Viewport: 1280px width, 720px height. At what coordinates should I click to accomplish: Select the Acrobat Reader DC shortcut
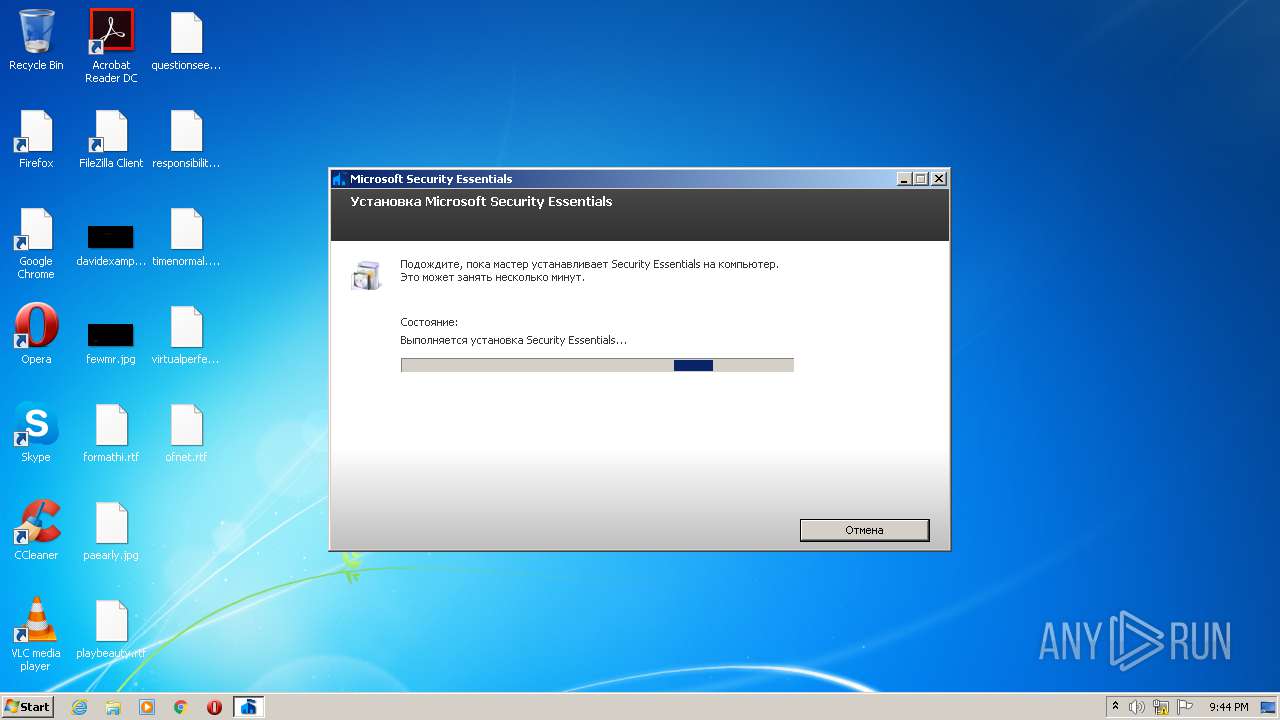(x=111, y=46)
